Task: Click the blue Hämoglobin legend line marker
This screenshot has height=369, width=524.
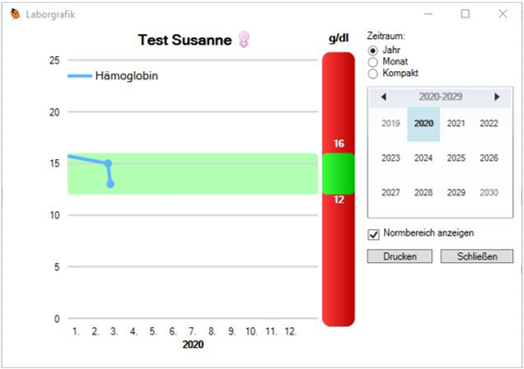Action: coord(80,76)
